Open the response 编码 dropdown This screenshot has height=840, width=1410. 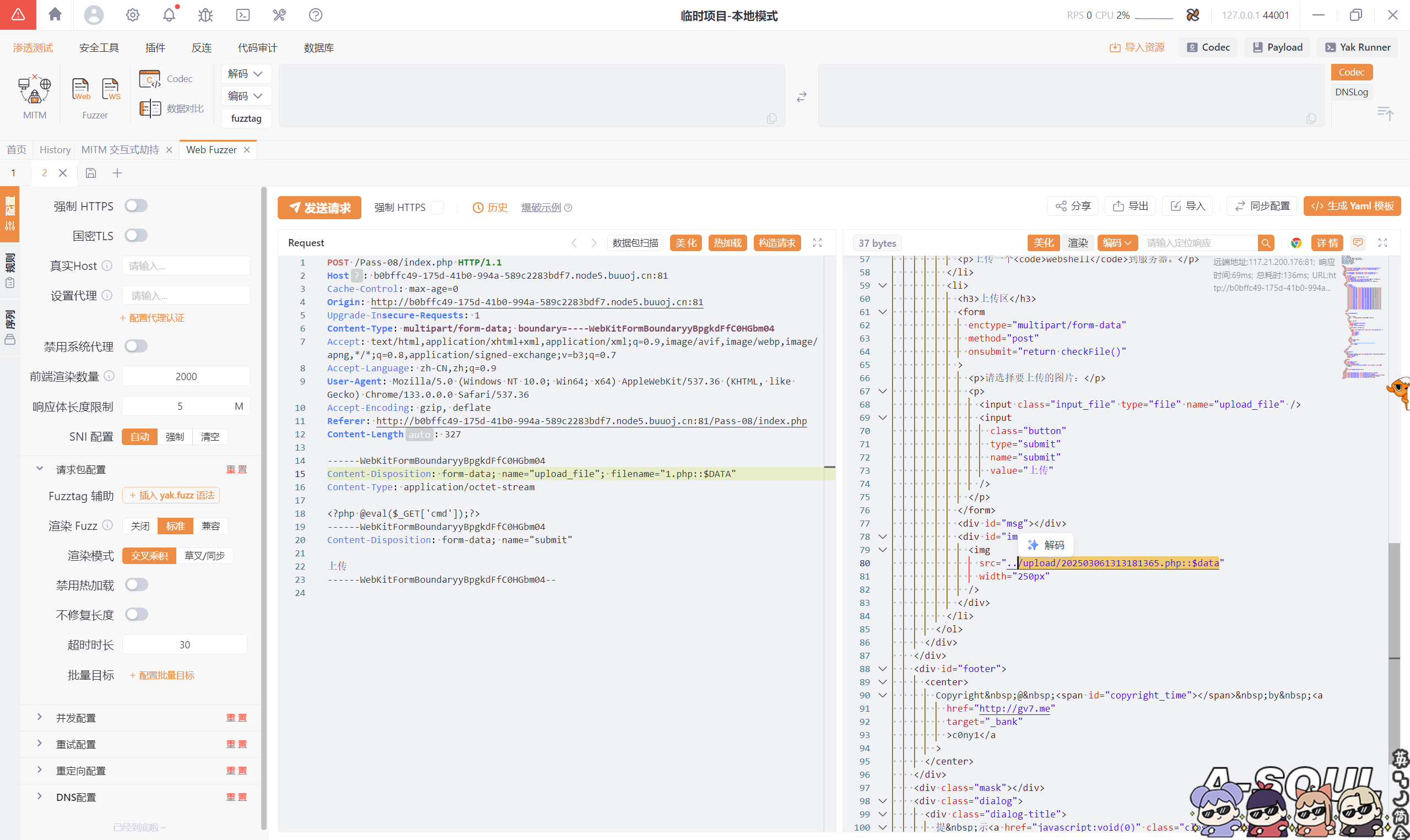tap(1116, 243)
